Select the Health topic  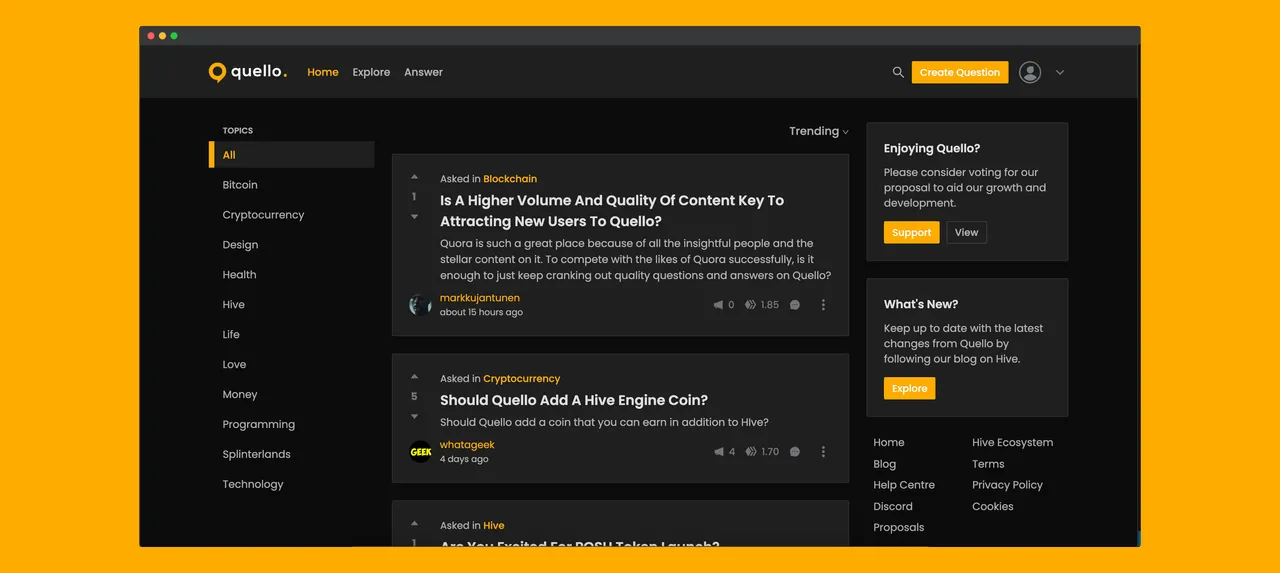(x=239, y=275)
